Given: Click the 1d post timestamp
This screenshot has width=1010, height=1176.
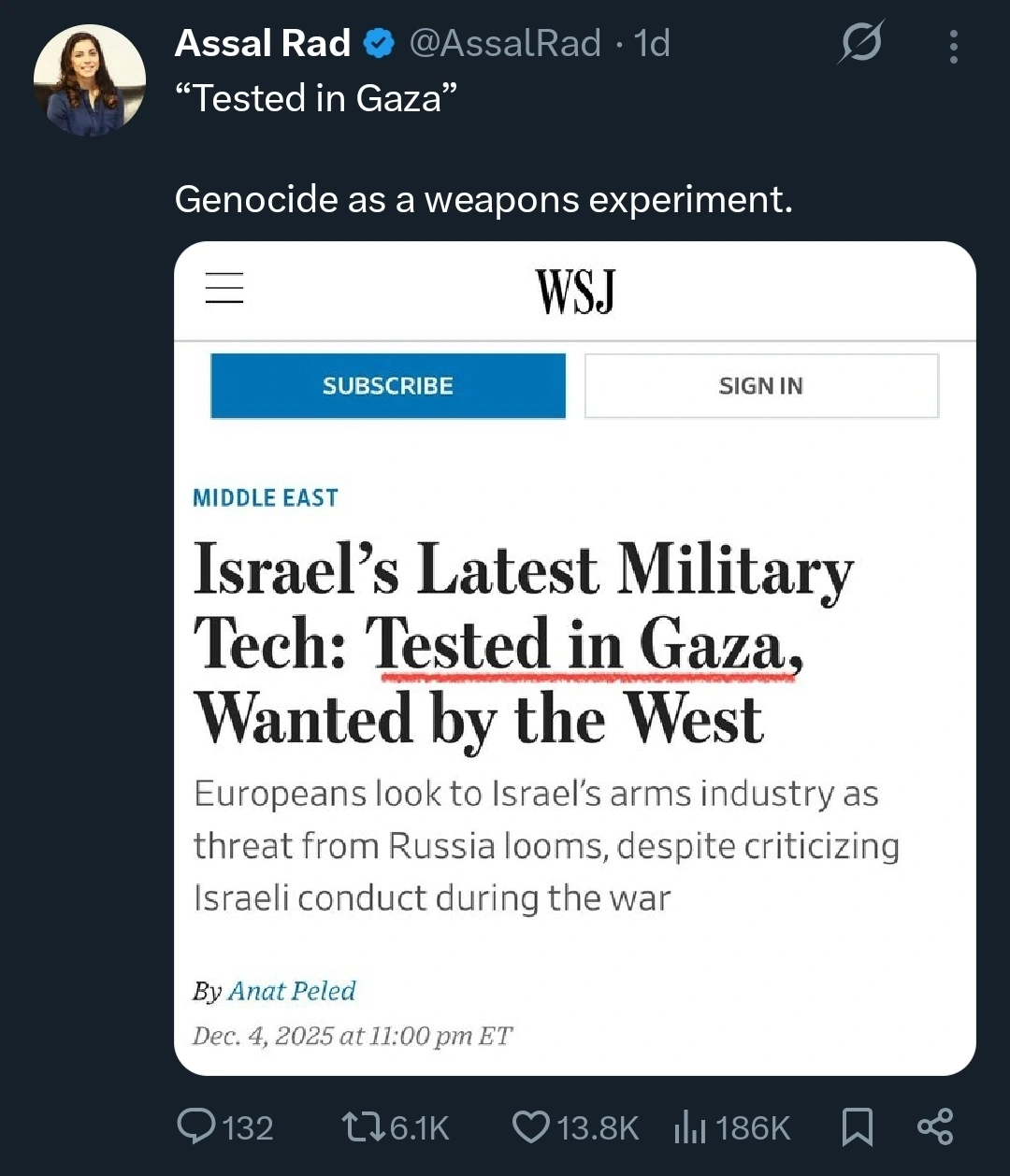Looking at the screenshot, I should [x=652, y=44].
